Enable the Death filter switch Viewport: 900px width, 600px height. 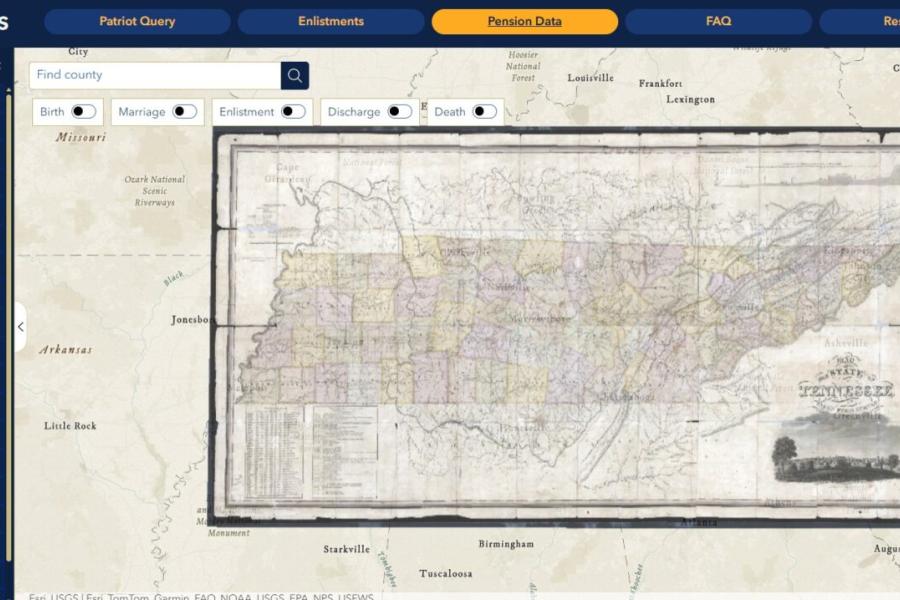click(x=484, y=111)
